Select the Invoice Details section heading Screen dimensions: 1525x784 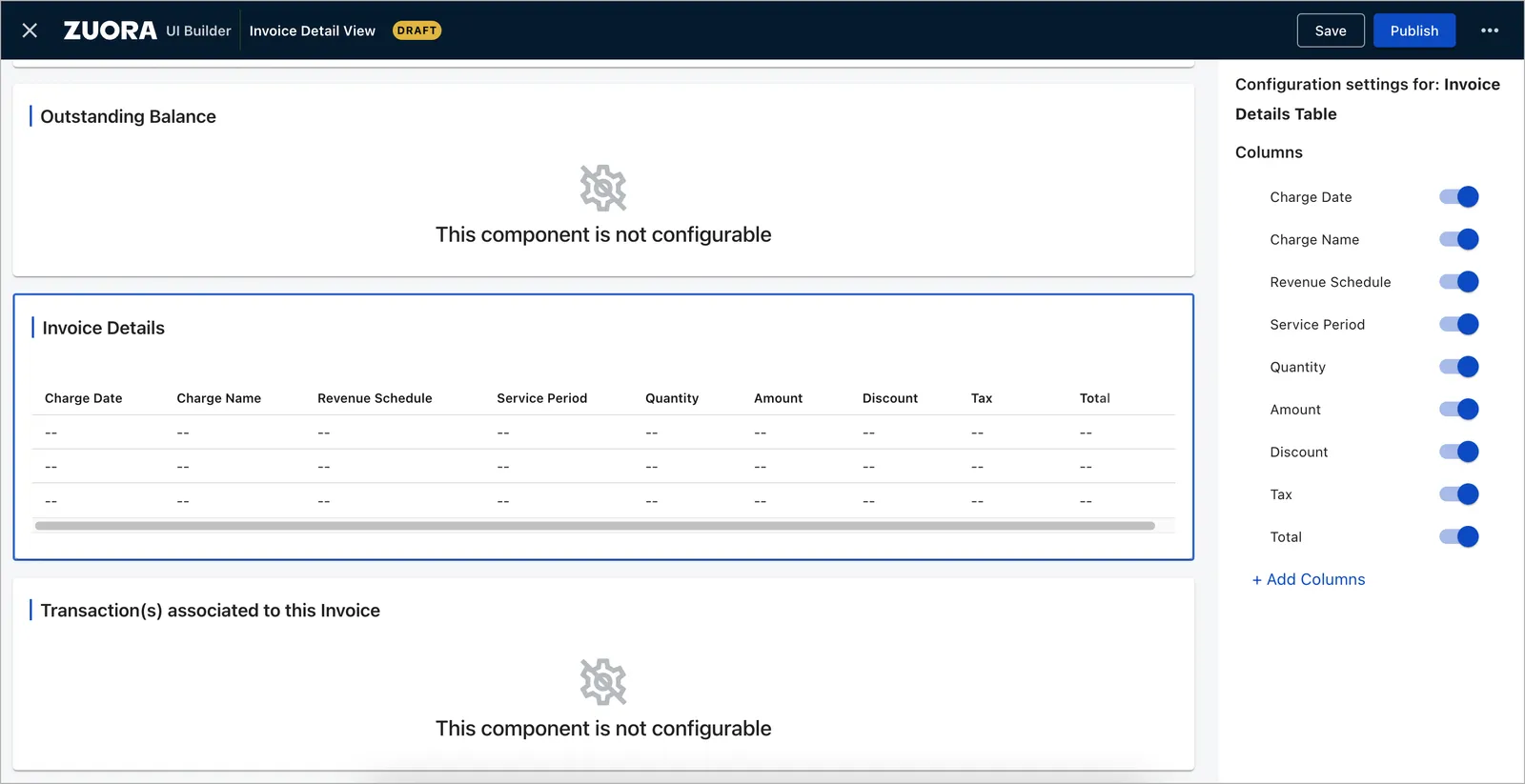[104, 328]
